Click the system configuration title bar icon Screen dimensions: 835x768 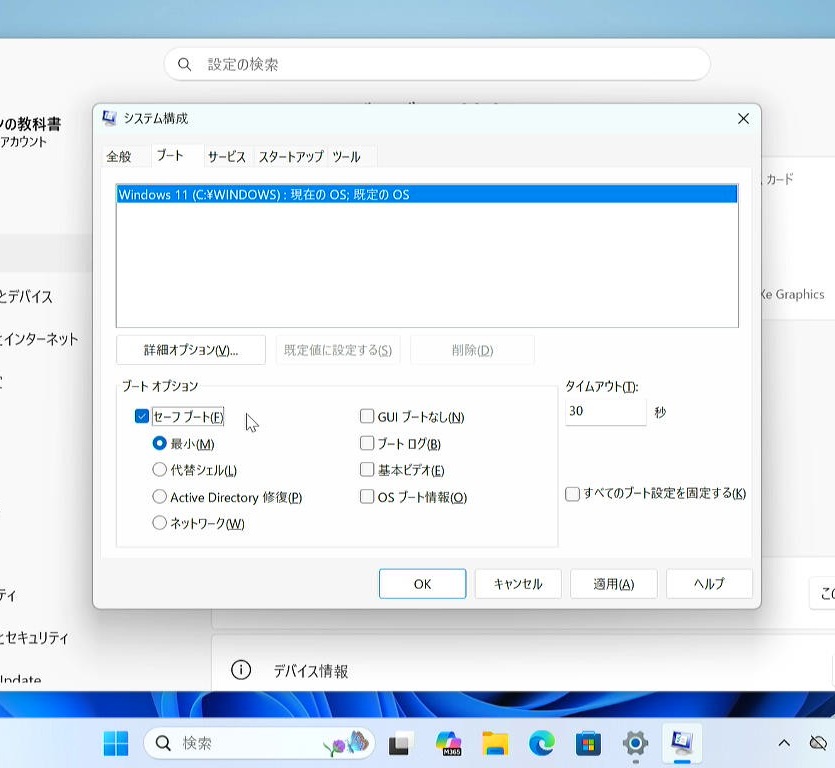[x=109, y=118]
